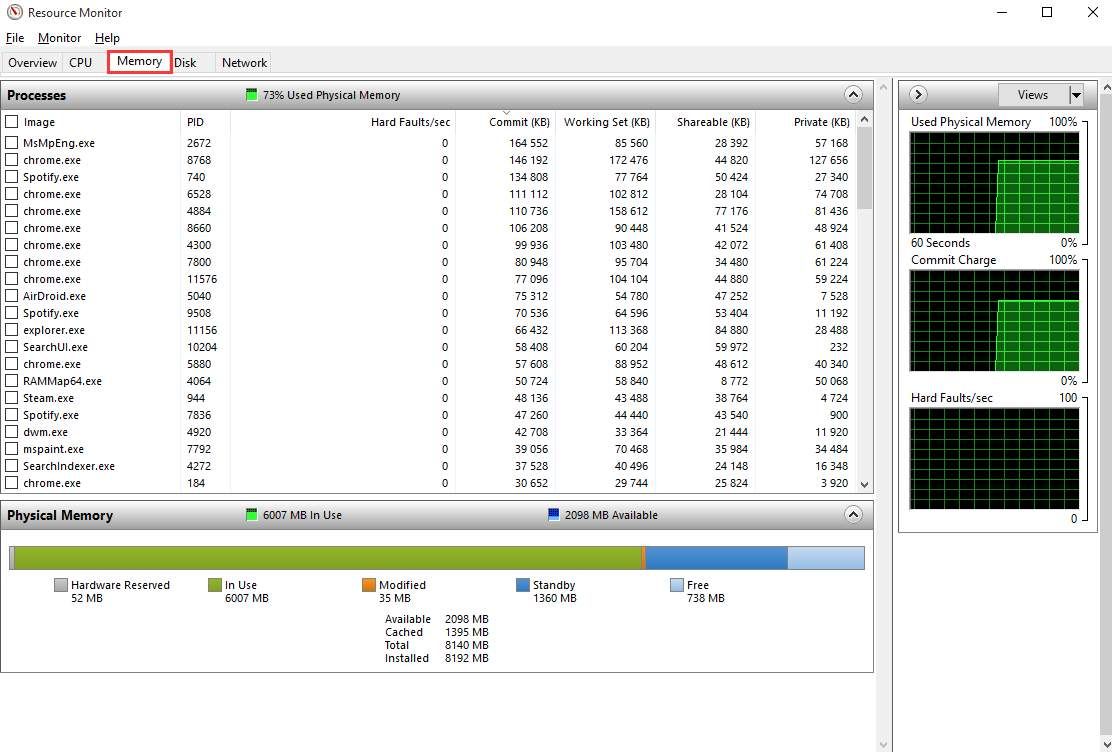Click the process list vertical scrollbar

click(865, 300)
